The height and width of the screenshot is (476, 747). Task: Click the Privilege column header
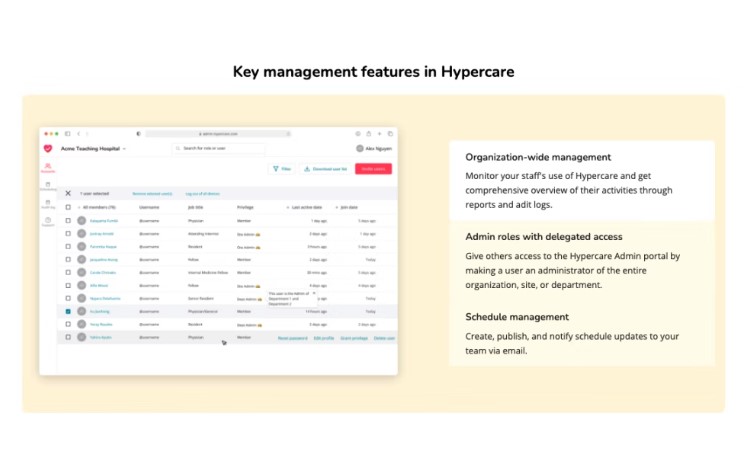[x=245, y=207]
